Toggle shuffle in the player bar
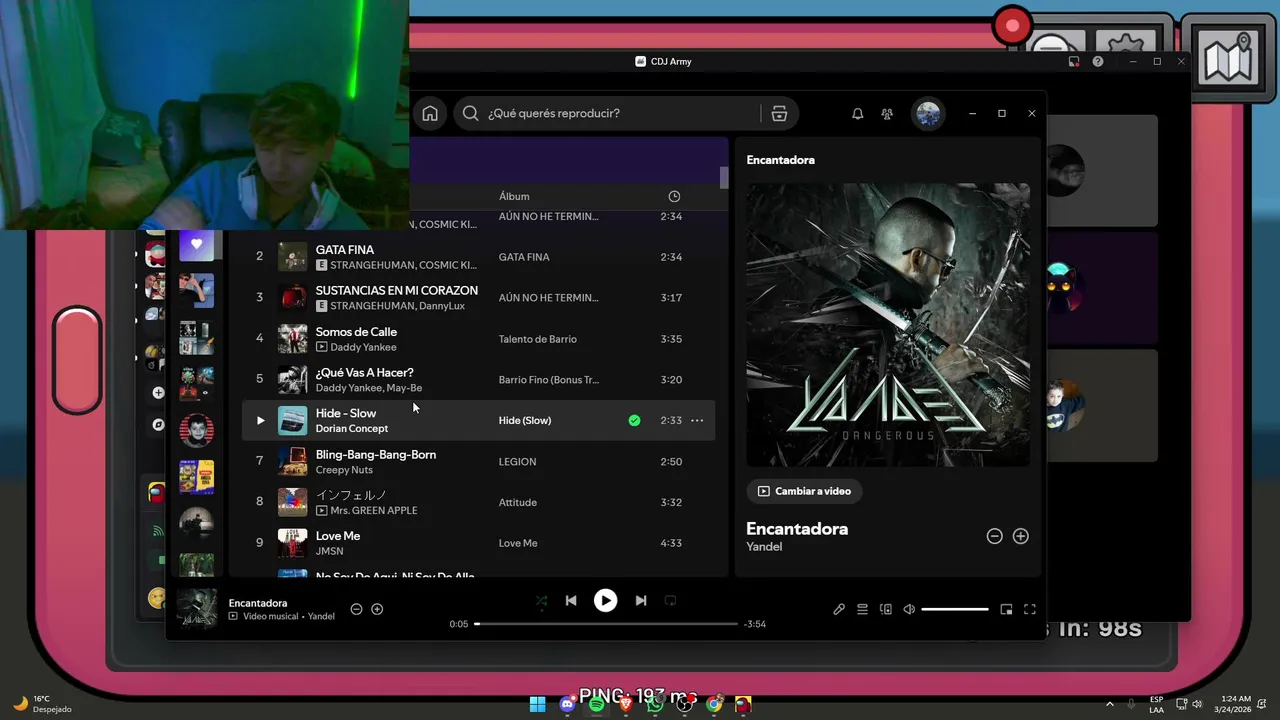Image resolution: width=1280 pixels, height=720 pixels. (541, 601)
